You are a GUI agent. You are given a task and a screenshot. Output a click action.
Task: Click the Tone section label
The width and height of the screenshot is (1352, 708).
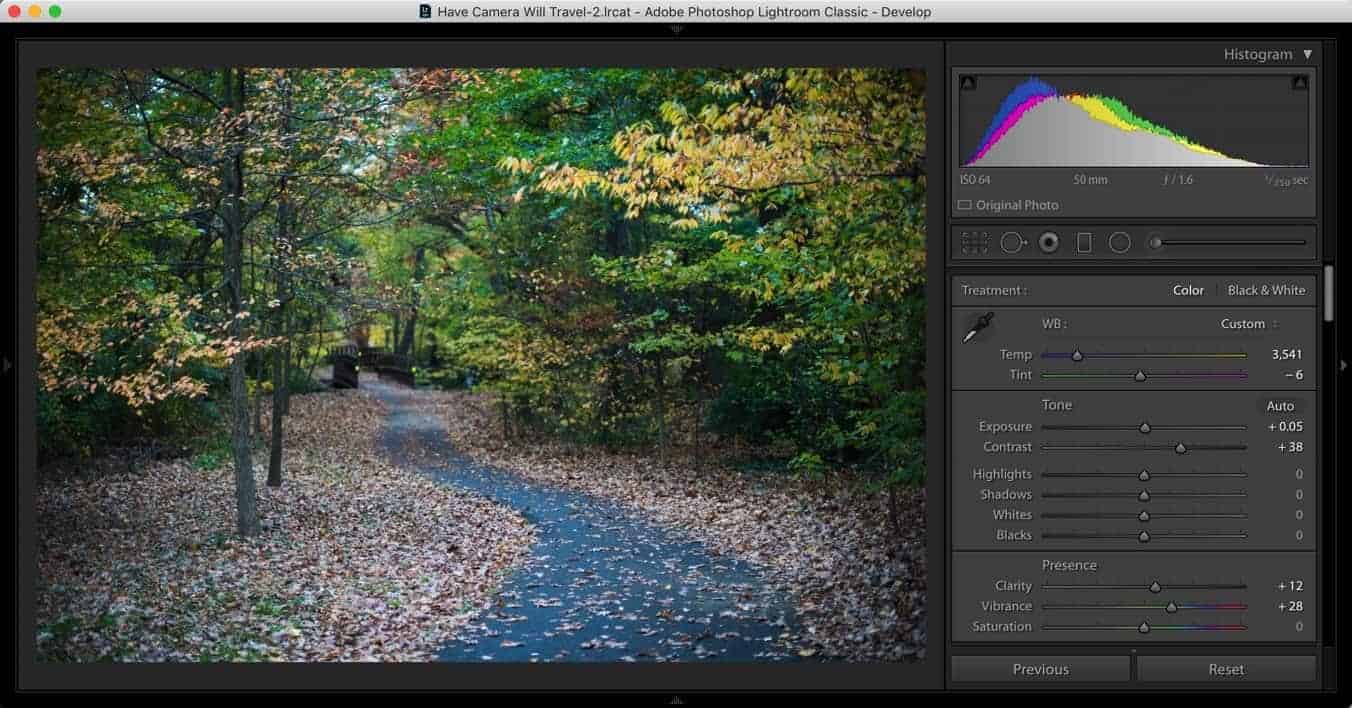pyautogui.click(x=1057, y=405)
